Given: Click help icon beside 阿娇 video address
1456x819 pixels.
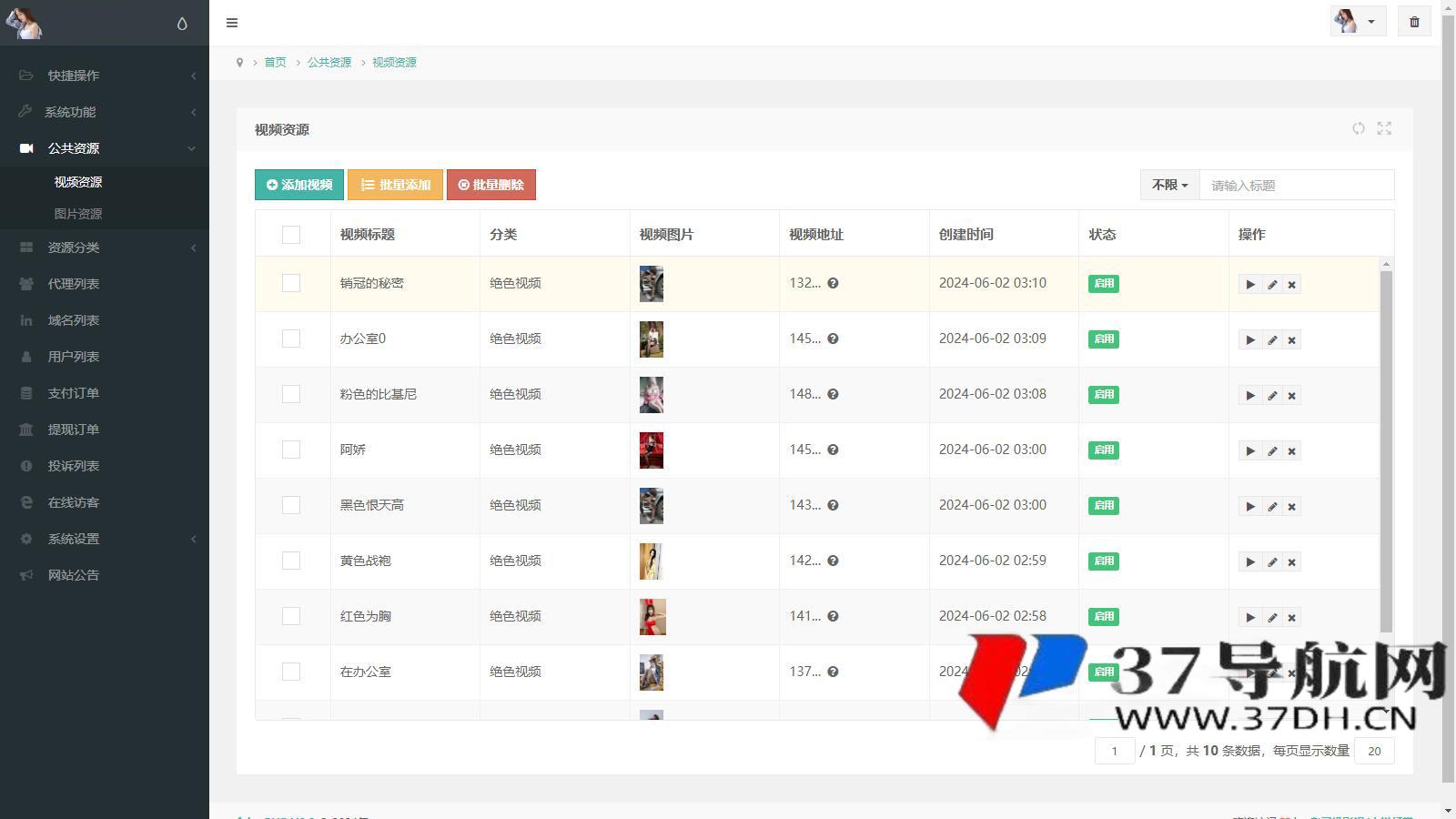Looking at the screenshot, I should coord(833,450).
